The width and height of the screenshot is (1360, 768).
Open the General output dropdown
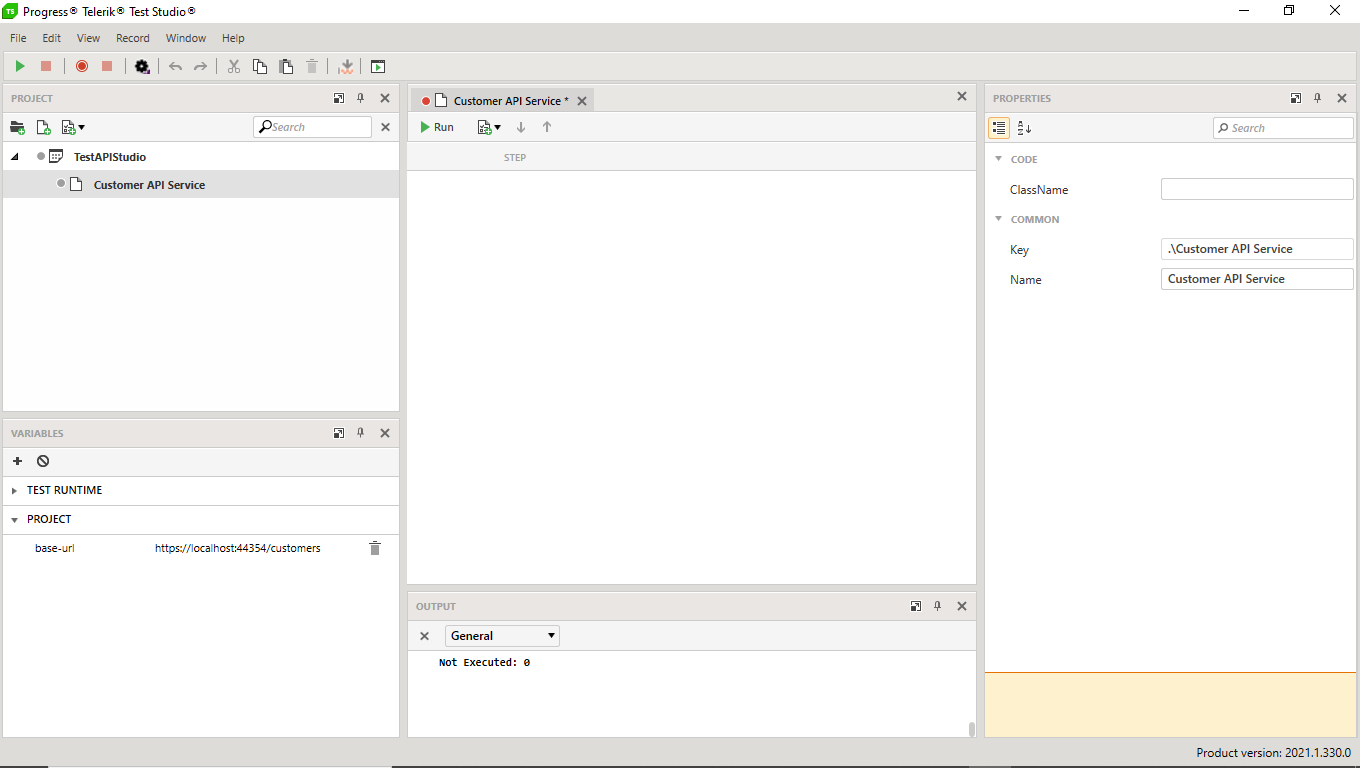pos(502,636)
